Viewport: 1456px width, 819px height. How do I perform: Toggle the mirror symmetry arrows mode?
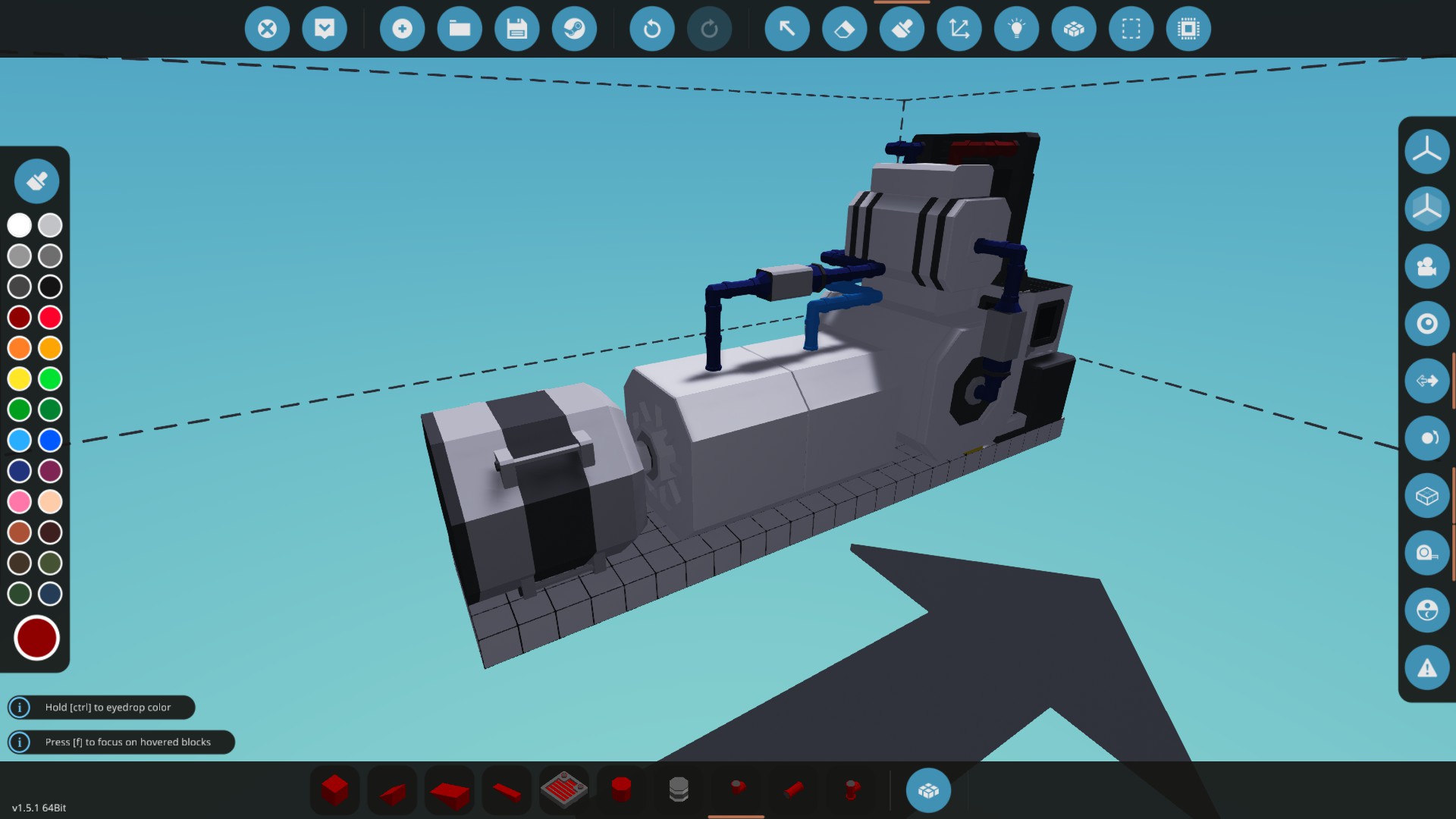[1426, 381]
